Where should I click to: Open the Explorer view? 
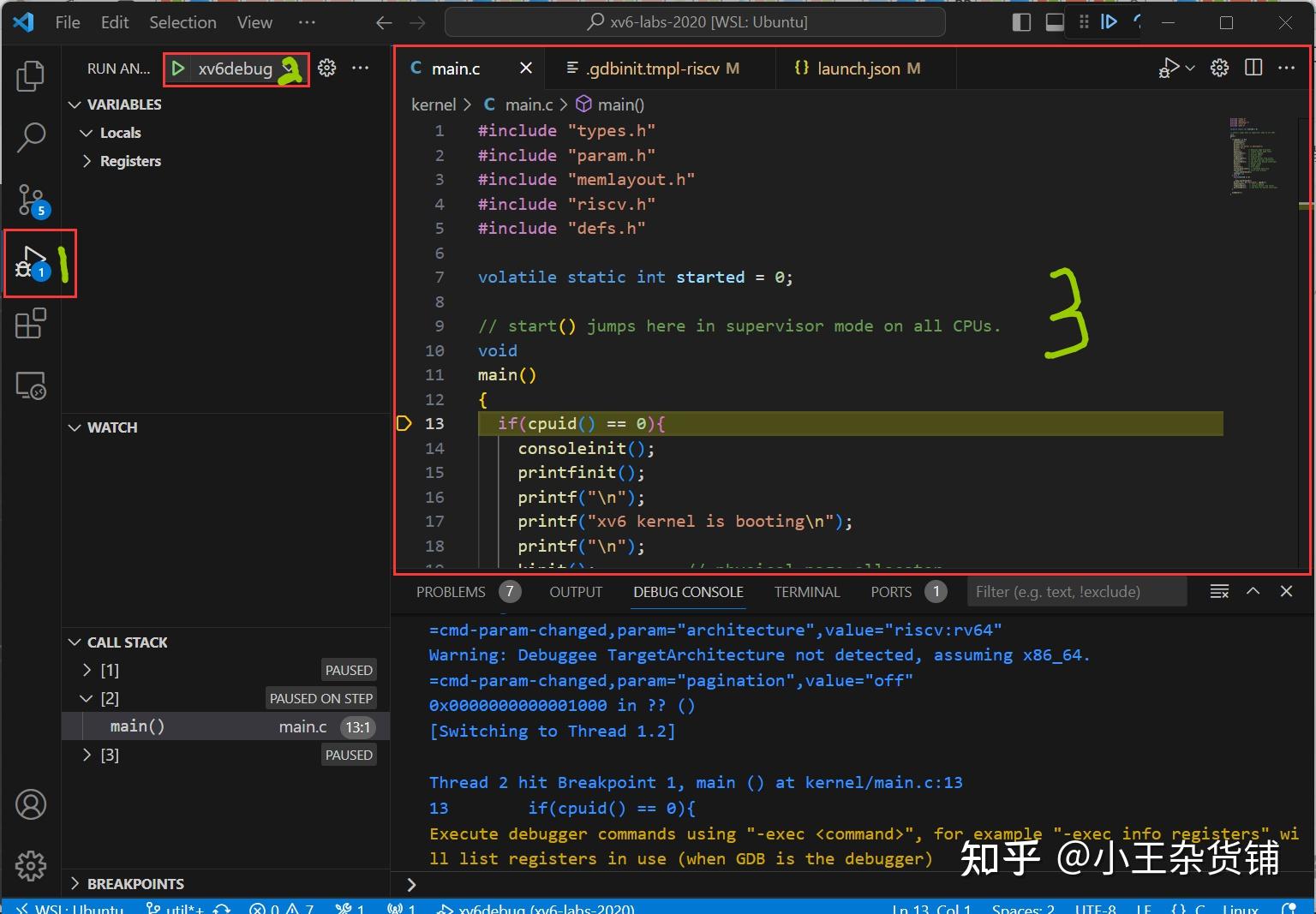point(32,75)
